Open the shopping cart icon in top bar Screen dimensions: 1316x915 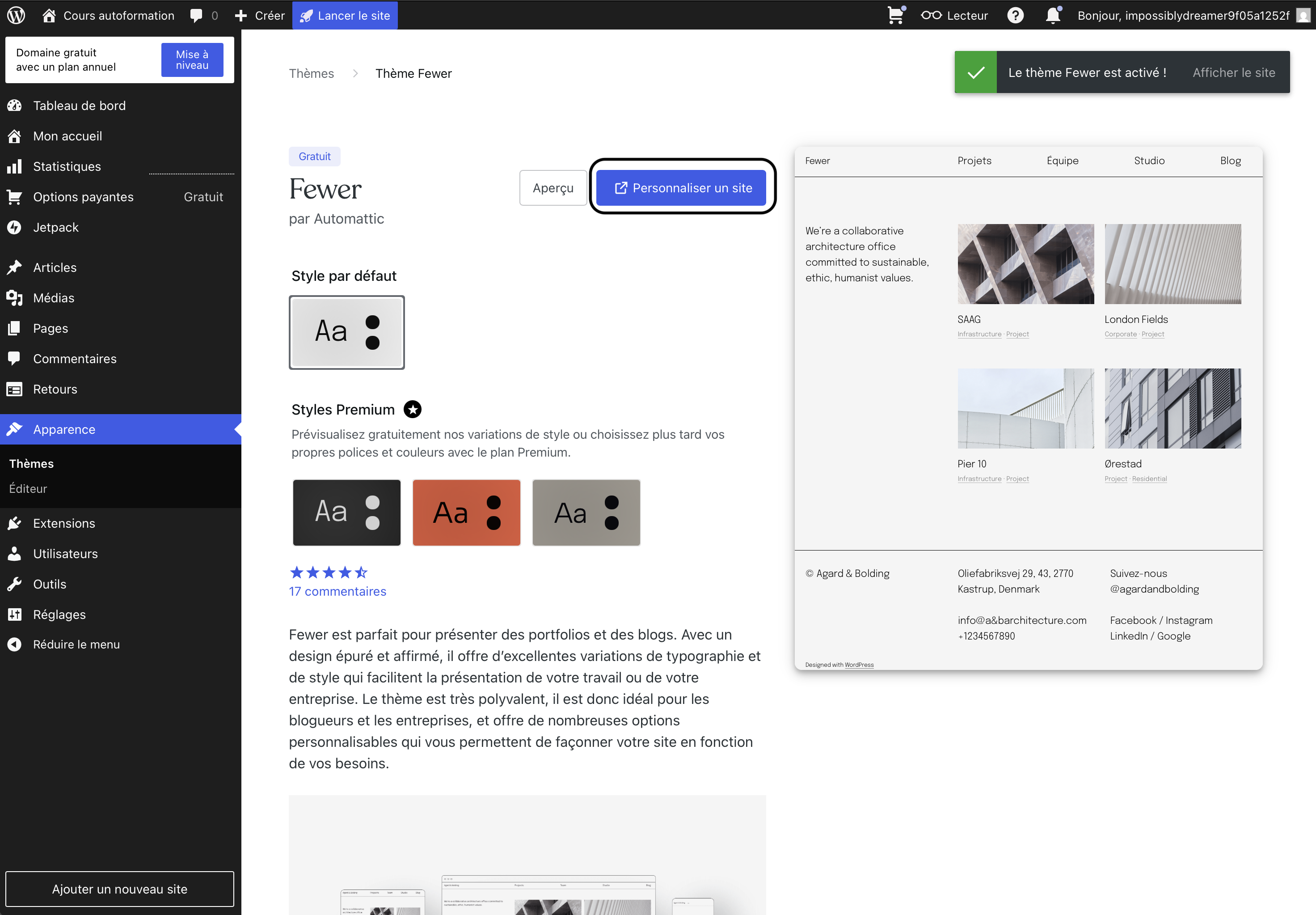(x=895, y=16)
